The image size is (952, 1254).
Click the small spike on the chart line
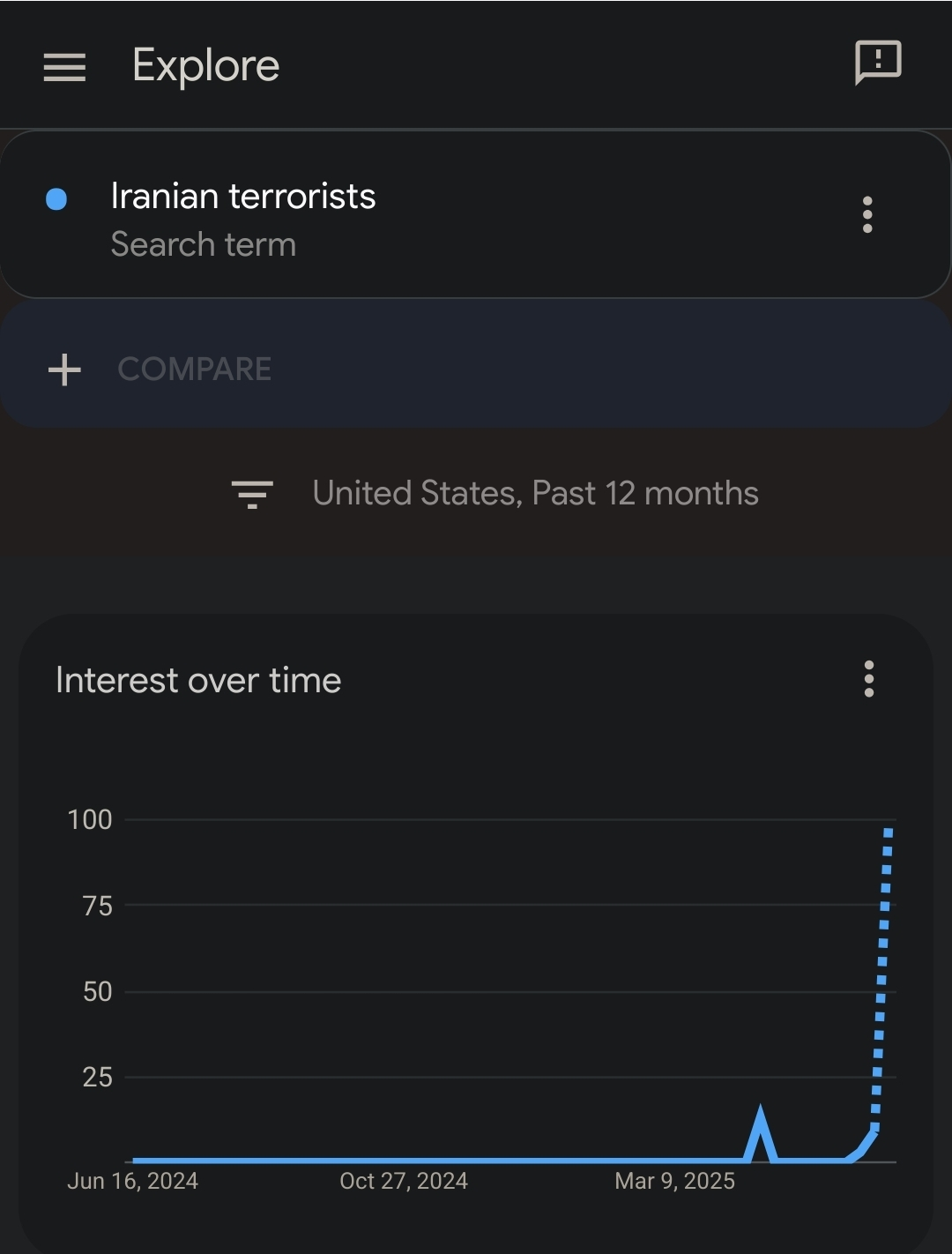click(760, 1132)
